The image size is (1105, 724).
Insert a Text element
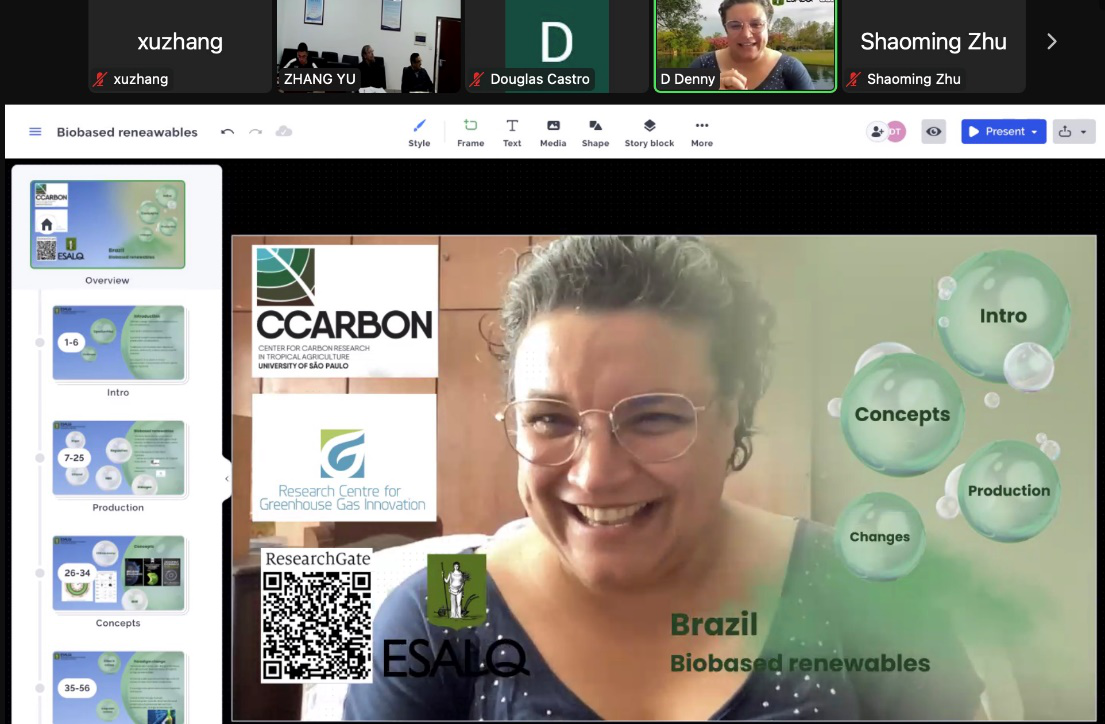[512, 133]
